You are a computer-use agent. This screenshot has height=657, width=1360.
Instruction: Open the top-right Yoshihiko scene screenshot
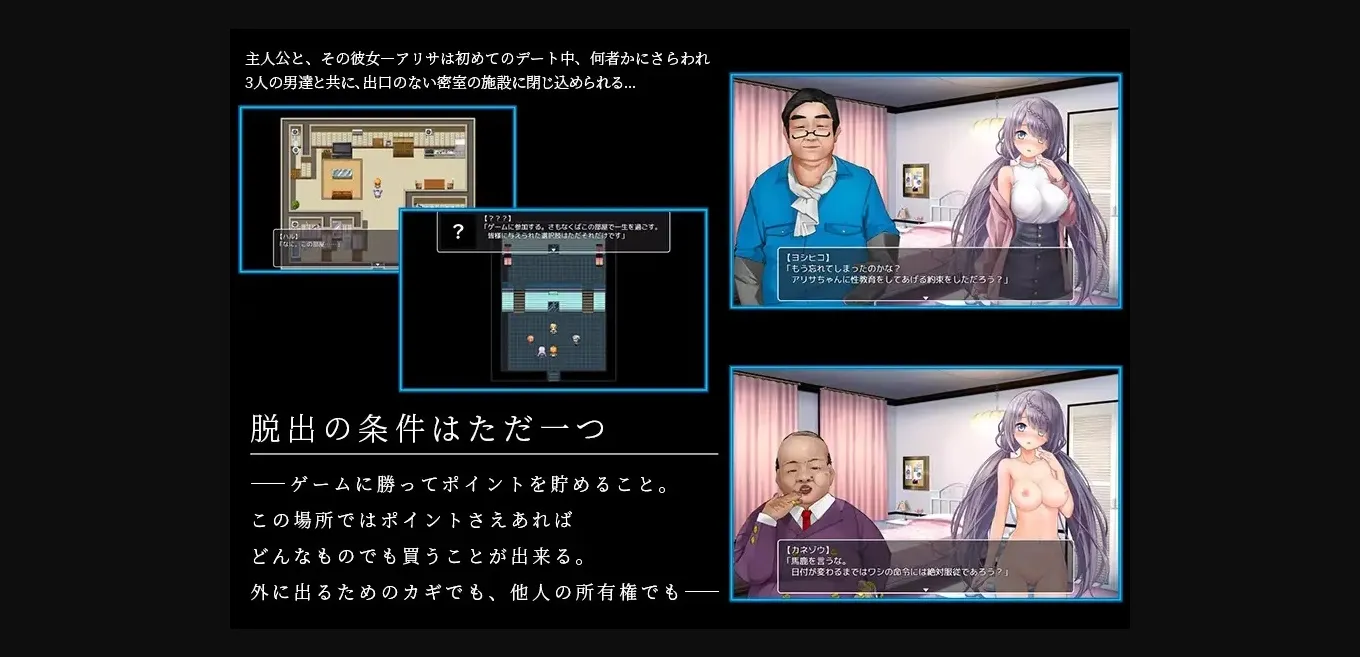pyautogui.click(x=925, y=190)
